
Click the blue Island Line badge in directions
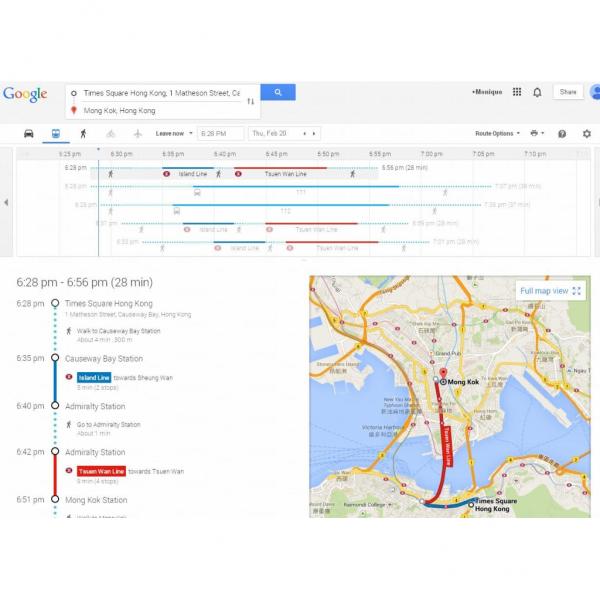94,378
